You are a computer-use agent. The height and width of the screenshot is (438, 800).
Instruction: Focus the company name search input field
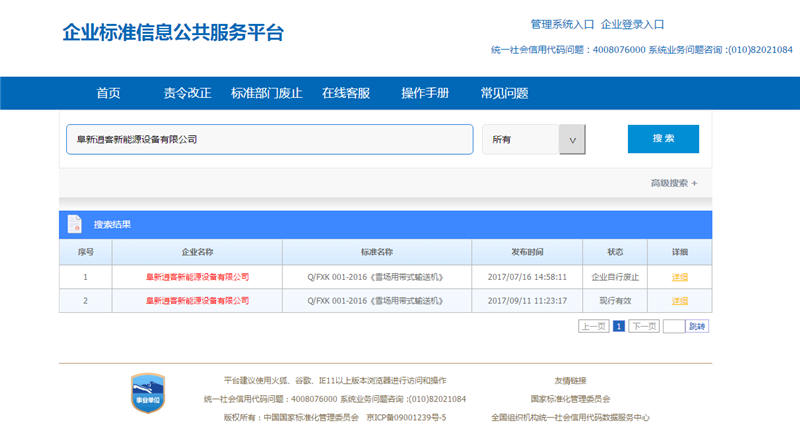coord(270,140)
